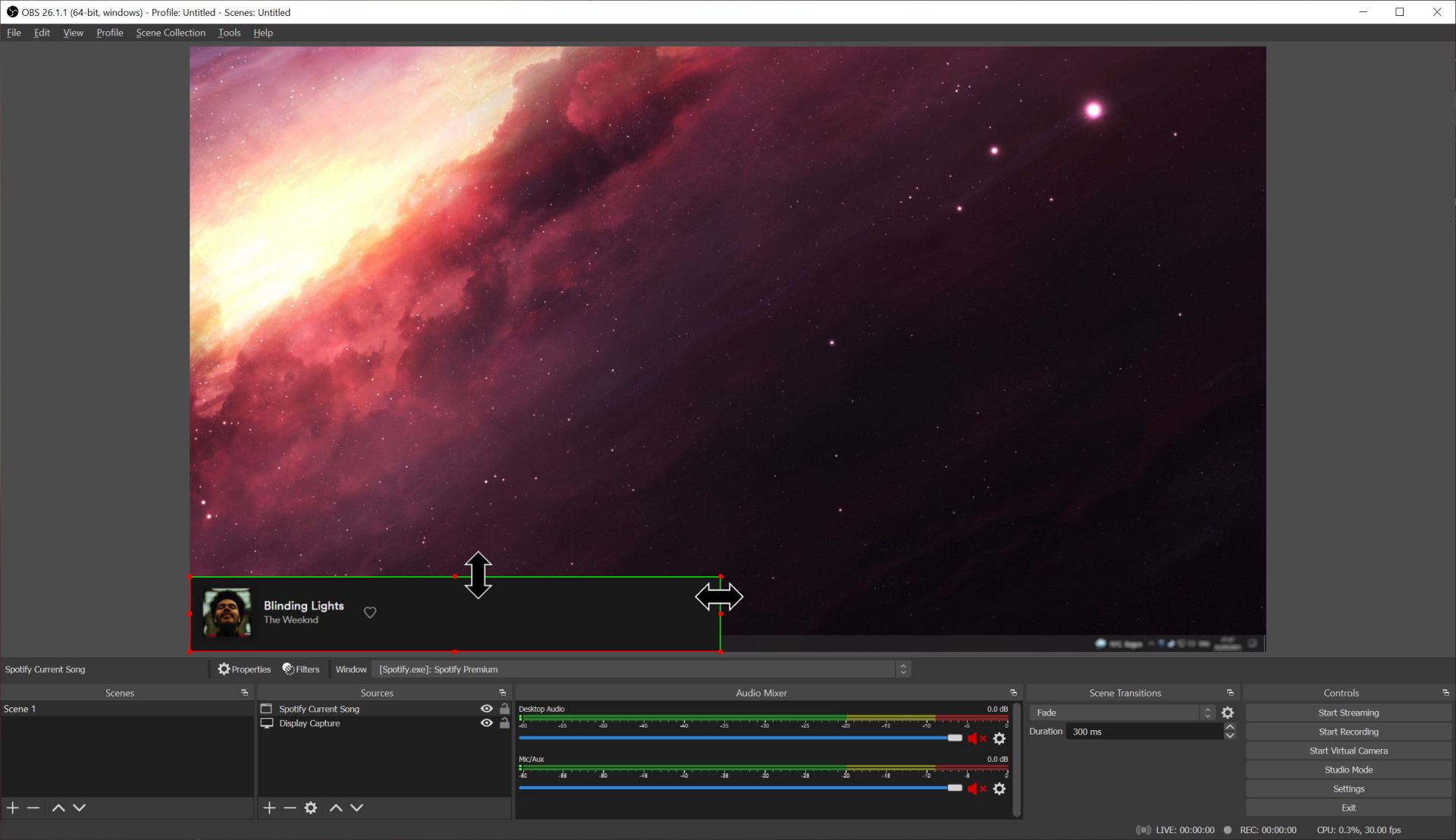Click the Audio Mixer collapse icon

1013,692
